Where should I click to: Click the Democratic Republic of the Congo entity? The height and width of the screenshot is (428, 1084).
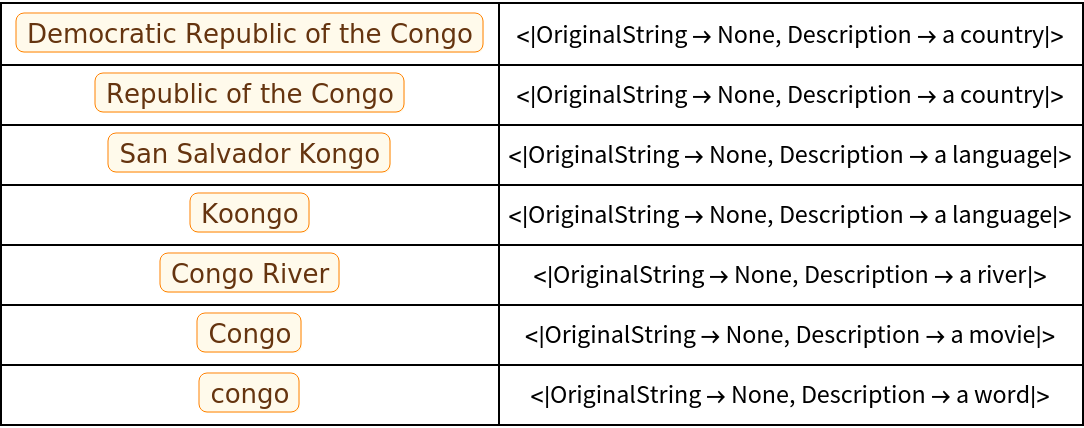tap(249, 34)
